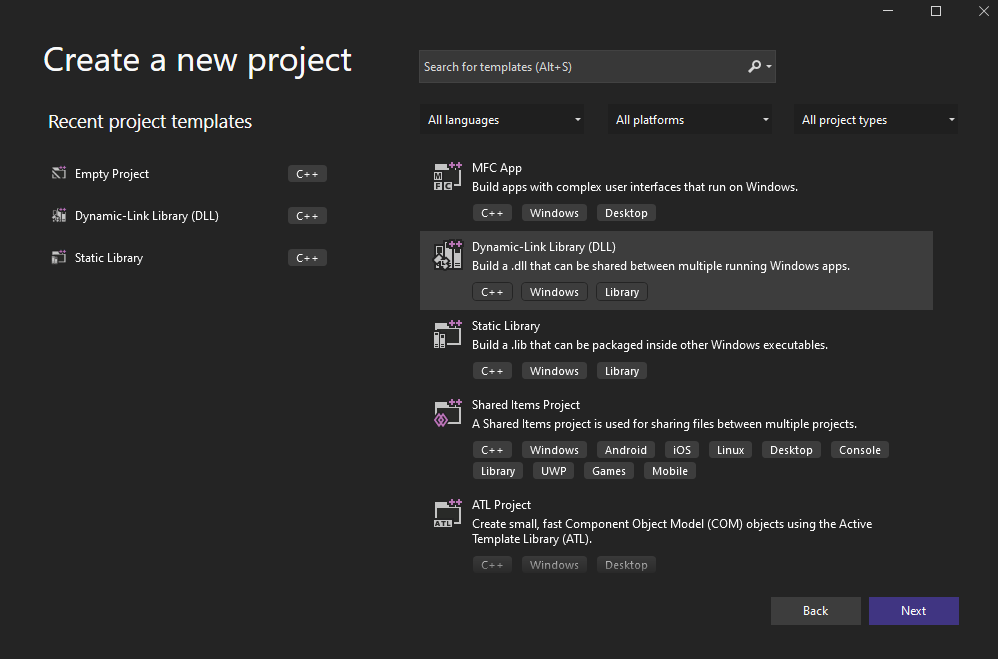998x659 pixels.
Task: Click the recent Empty Project icon
Action: tap(59, 173)
